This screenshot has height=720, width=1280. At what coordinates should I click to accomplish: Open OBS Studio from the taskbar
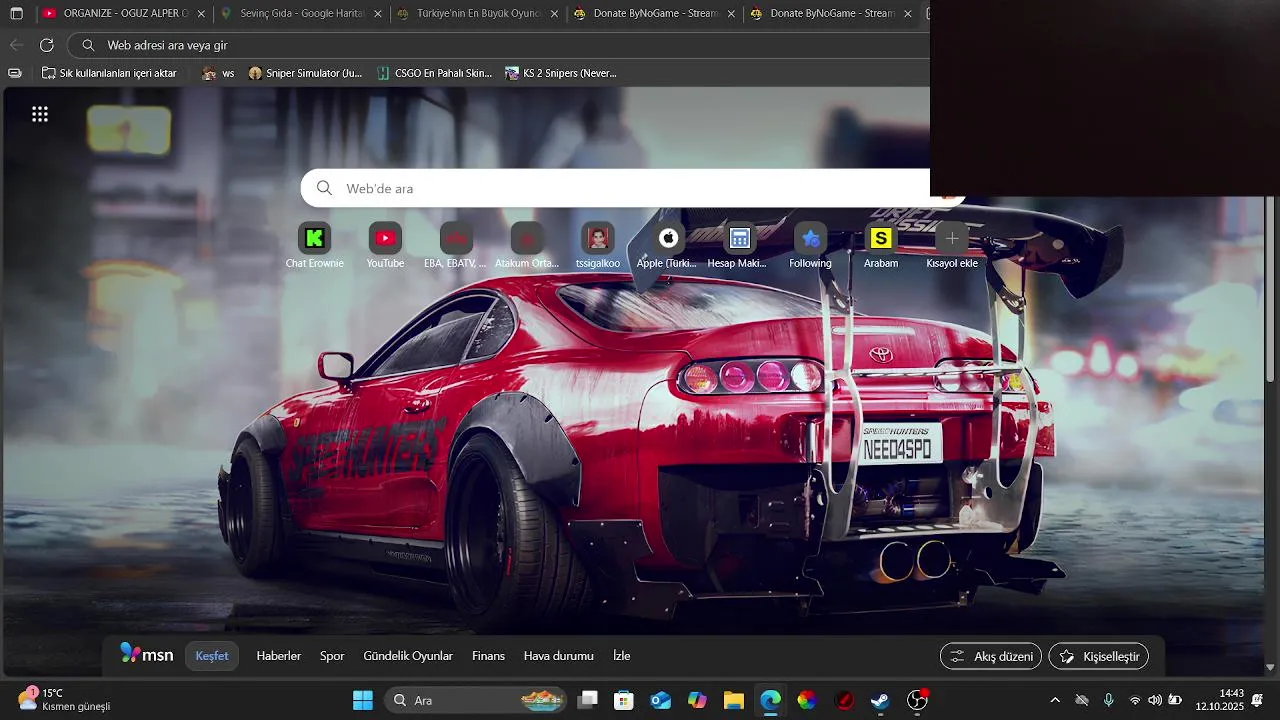pos(917,700)
